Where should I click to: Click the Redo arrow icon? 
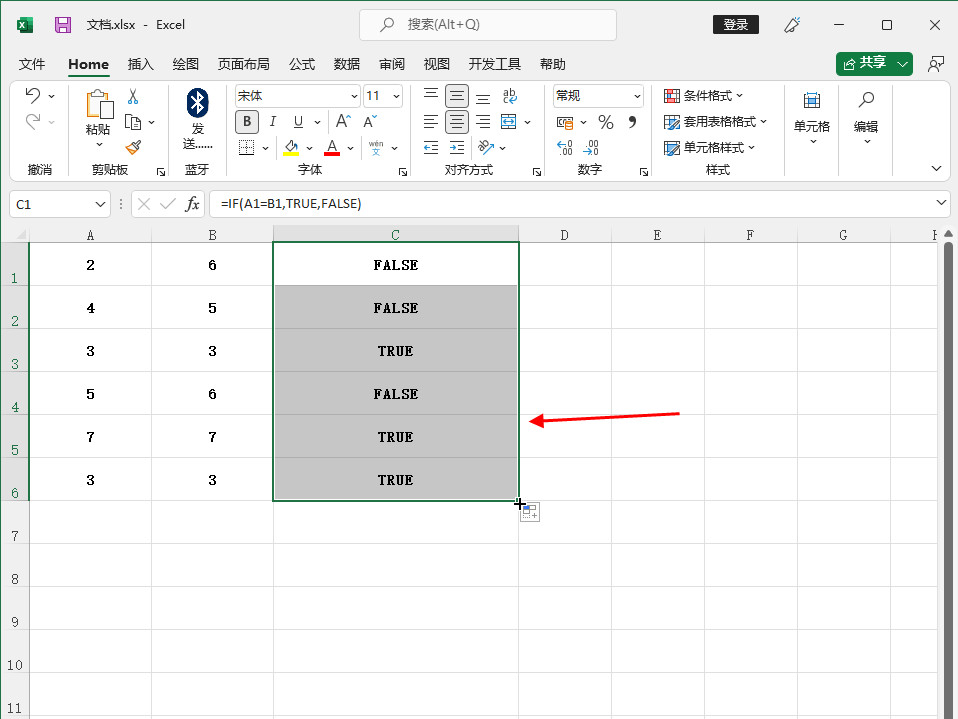32,122
